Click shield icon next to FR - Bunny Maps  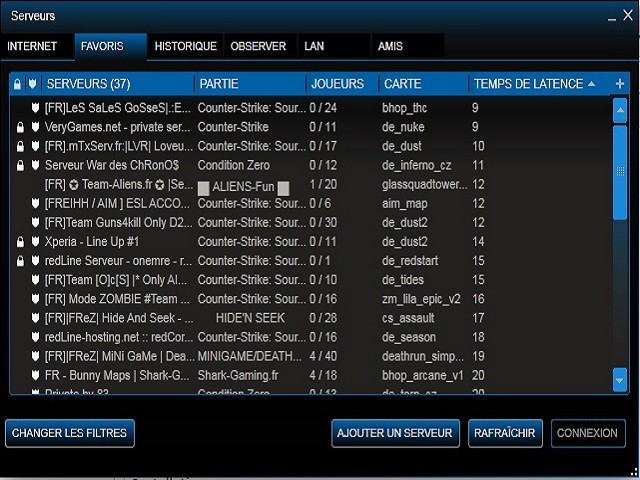pyautogui.click(x=36, y=375)
